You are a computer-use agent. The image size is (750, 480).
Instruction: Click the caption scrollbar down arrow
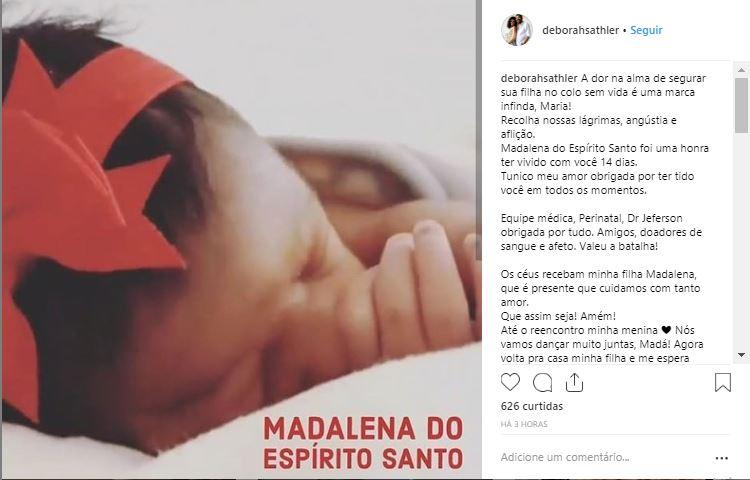click(741, 355)
